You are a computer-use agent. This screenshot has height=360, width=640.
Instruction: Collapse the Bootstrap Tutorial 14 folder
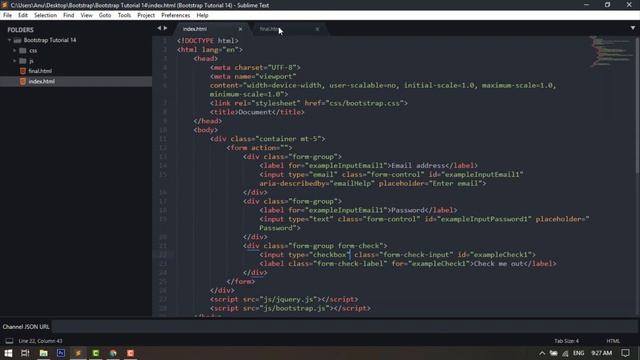coord(9,40)
